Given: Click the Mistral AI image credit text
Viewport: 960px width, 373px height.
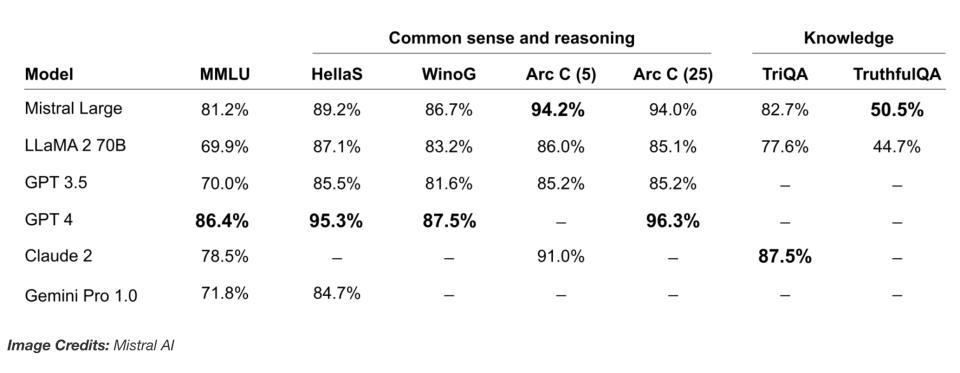Looking at the screenshot, I should (x=144, y=346).
